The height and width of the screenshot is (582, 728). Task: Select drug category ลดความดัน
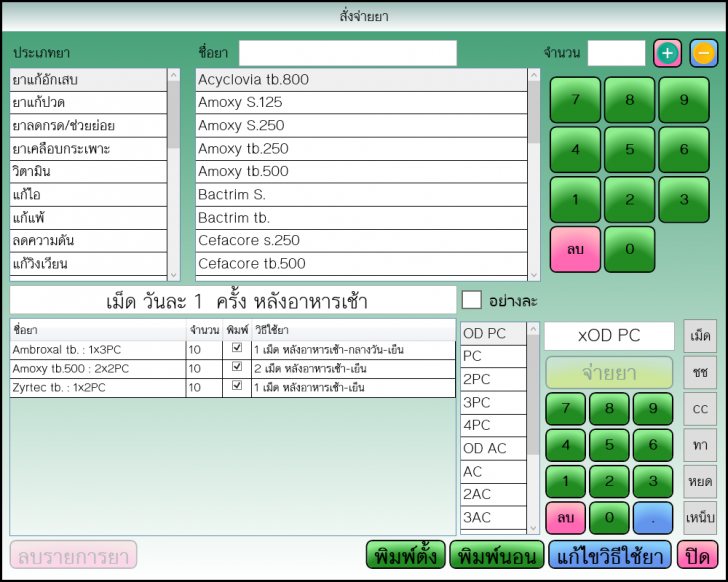[88, 241]
